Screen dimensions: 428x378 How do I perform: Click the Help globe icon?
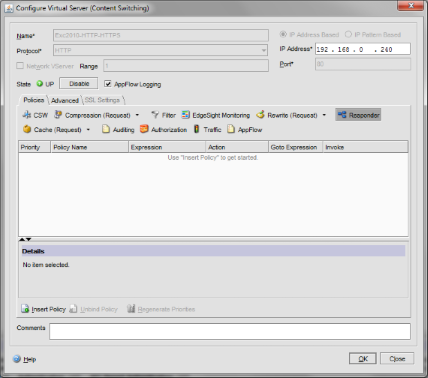point(17,359)
